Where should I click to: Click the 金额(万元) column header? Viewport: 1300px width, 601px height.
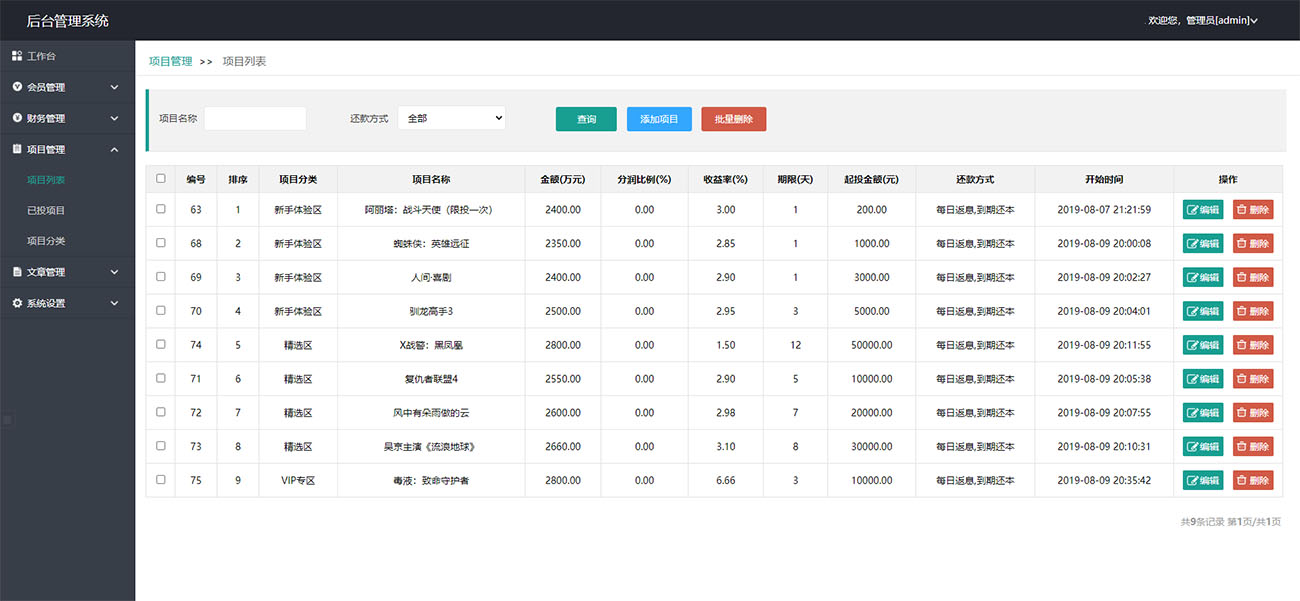click(562, 179)
